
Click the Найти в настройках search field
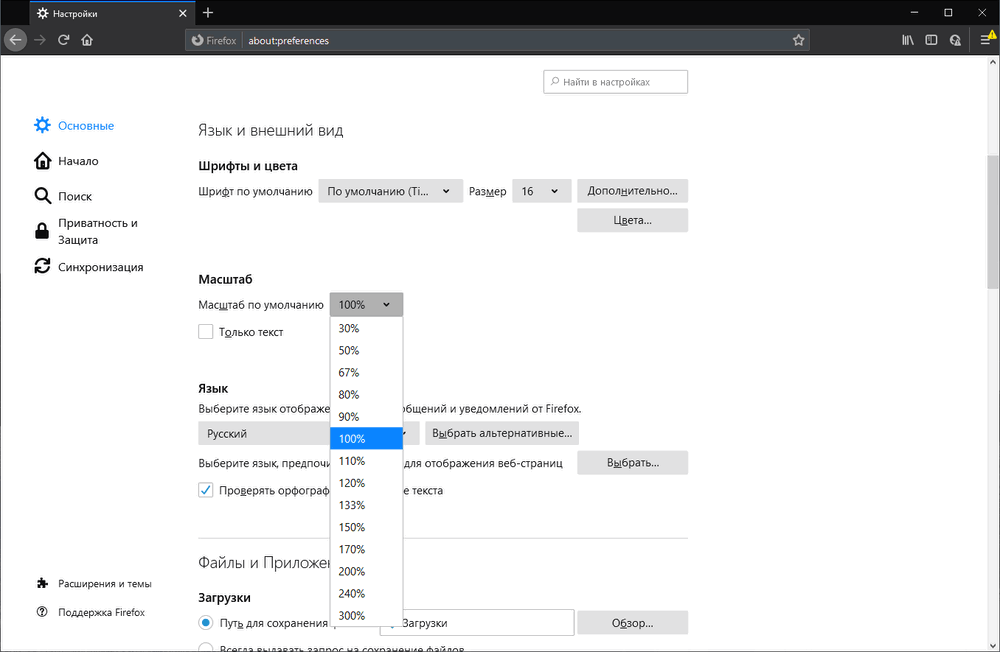click(615, 81)
